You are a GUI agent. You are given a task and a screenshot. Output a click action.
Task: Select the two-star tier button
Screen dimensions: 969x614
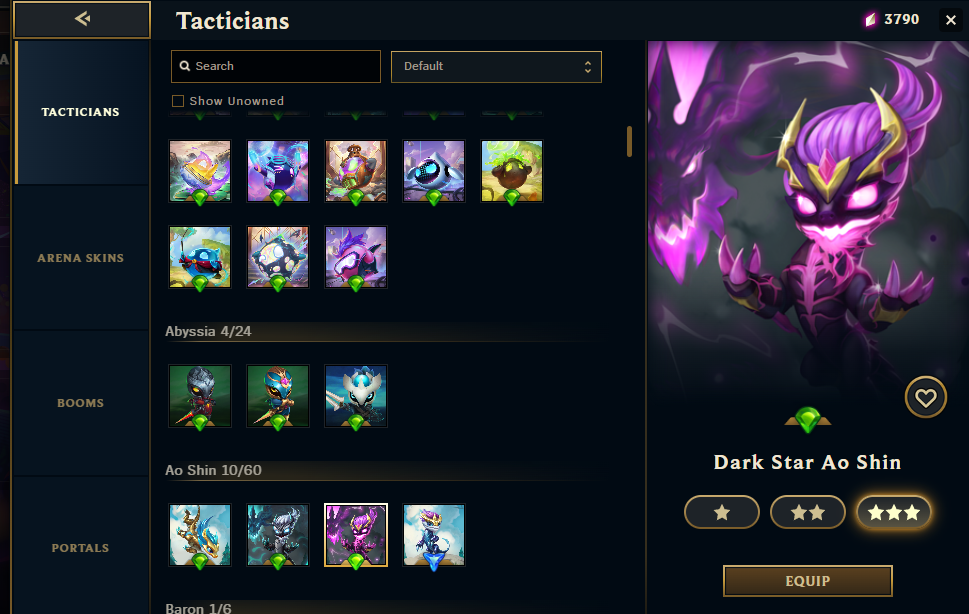(808, 512)
